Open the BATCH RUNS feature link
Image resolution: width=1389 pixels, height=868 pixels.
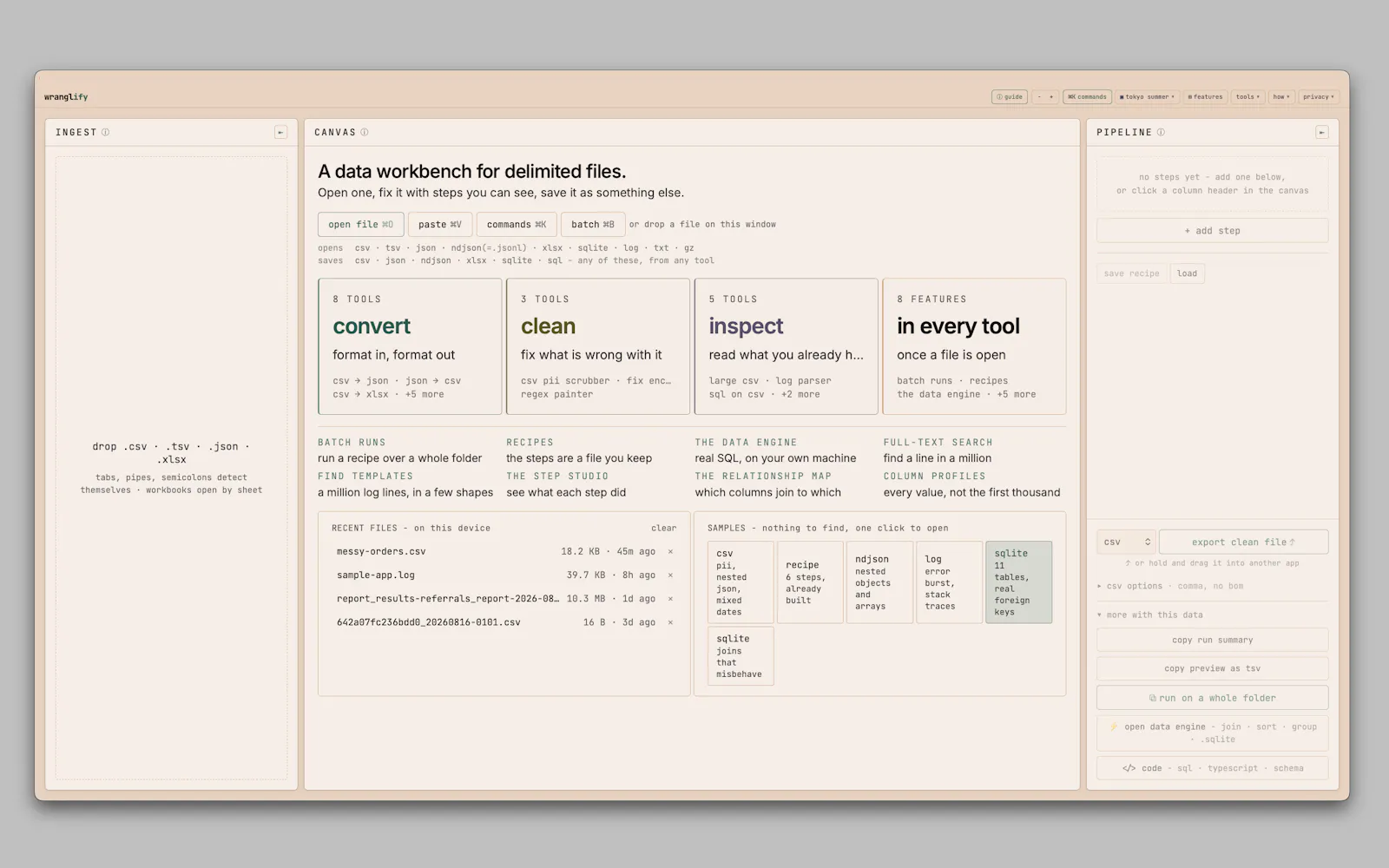click(x=400, y=450)
